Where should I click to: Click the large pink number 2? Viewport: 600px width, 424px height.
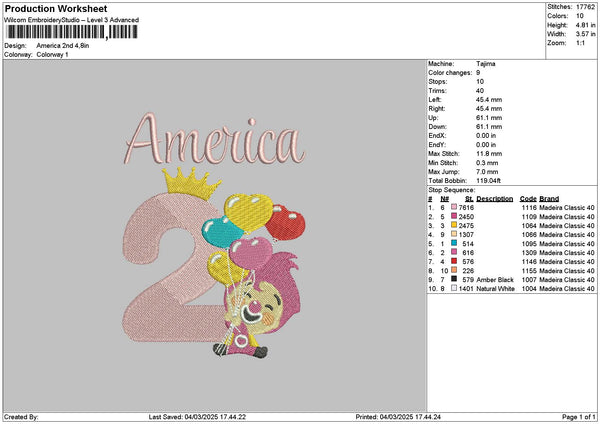(172, 267)
